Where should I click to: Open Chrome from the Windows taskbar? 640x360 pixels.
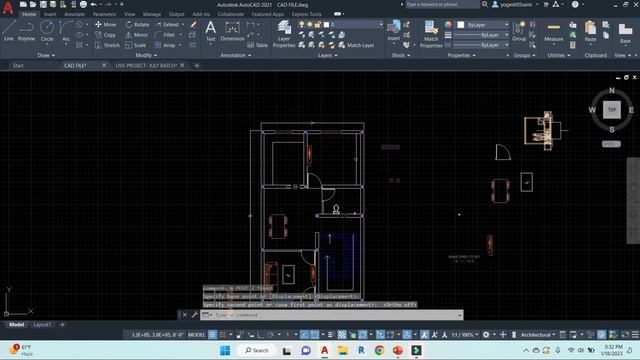[379, 350]
